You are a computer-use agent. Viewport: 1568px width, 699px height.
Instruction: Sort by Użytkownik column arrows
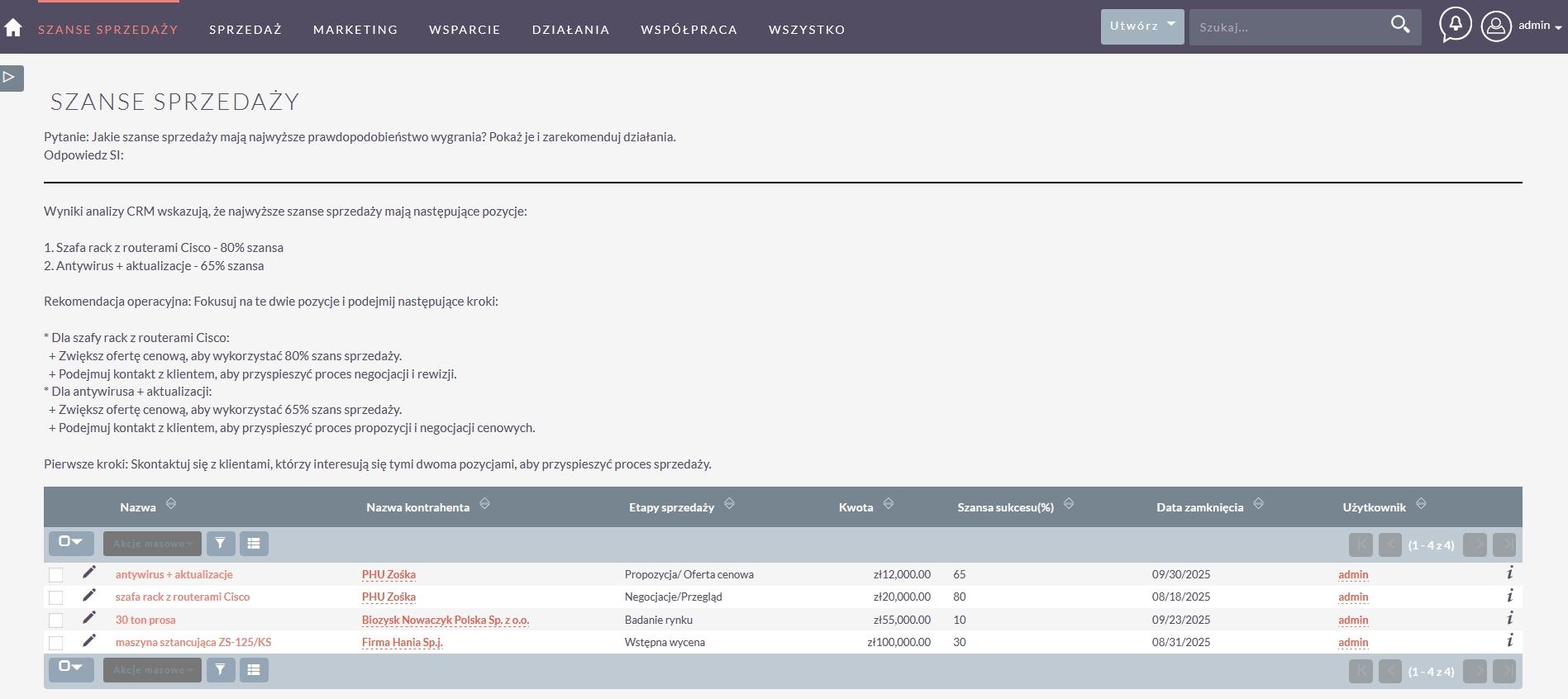tap(1421, 504)
